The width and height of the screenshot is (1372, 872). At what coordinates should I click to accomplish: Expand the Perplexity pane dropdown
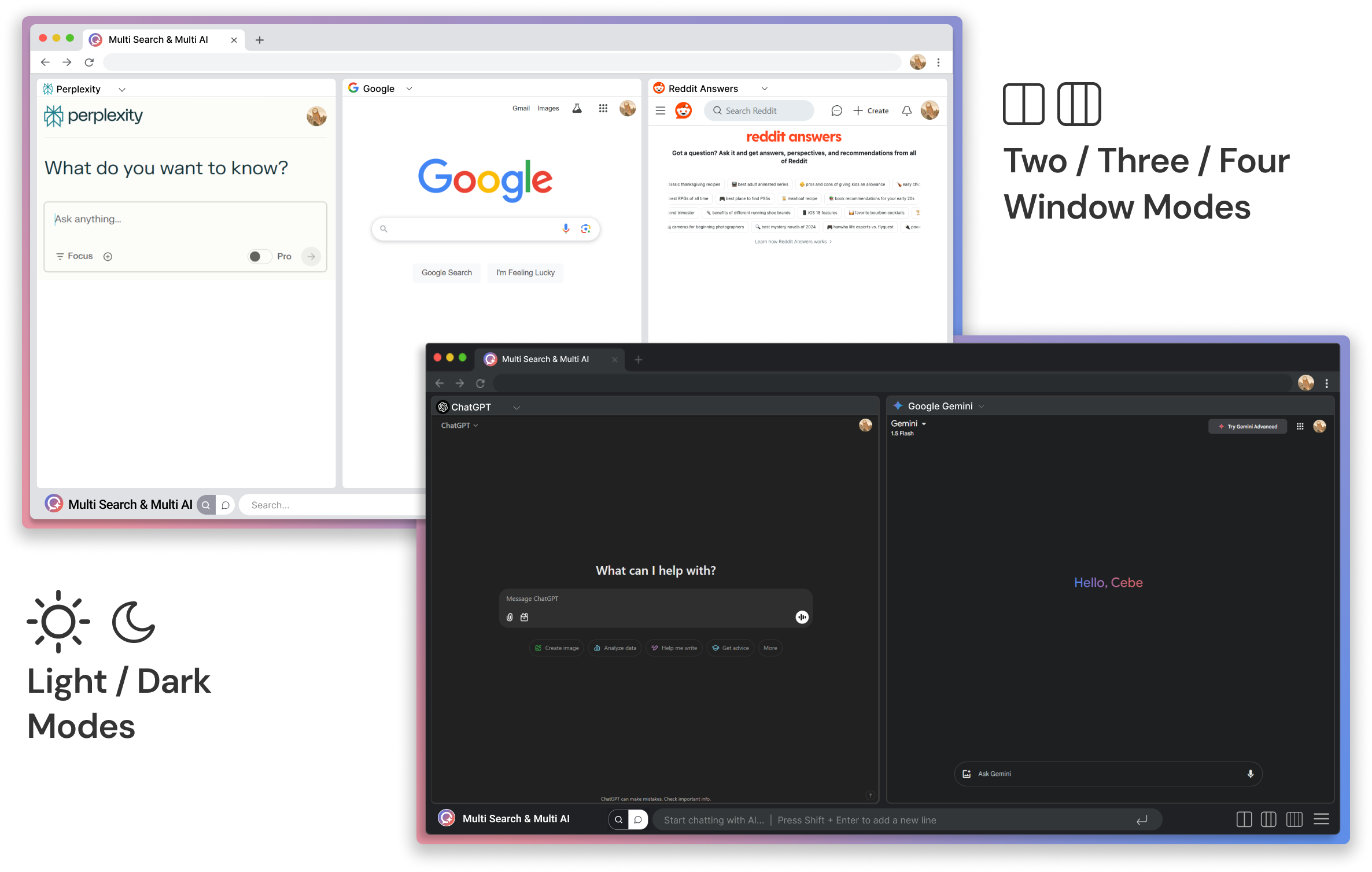coord(121,90)
